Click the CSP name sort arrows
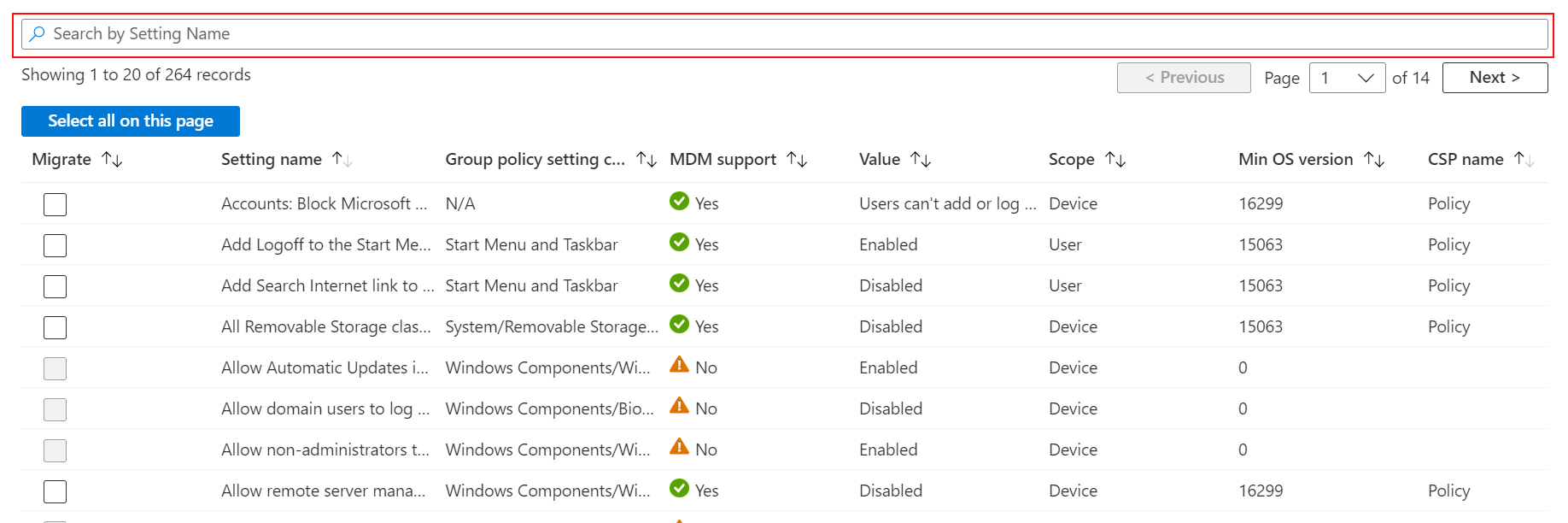 point(1524,160)
